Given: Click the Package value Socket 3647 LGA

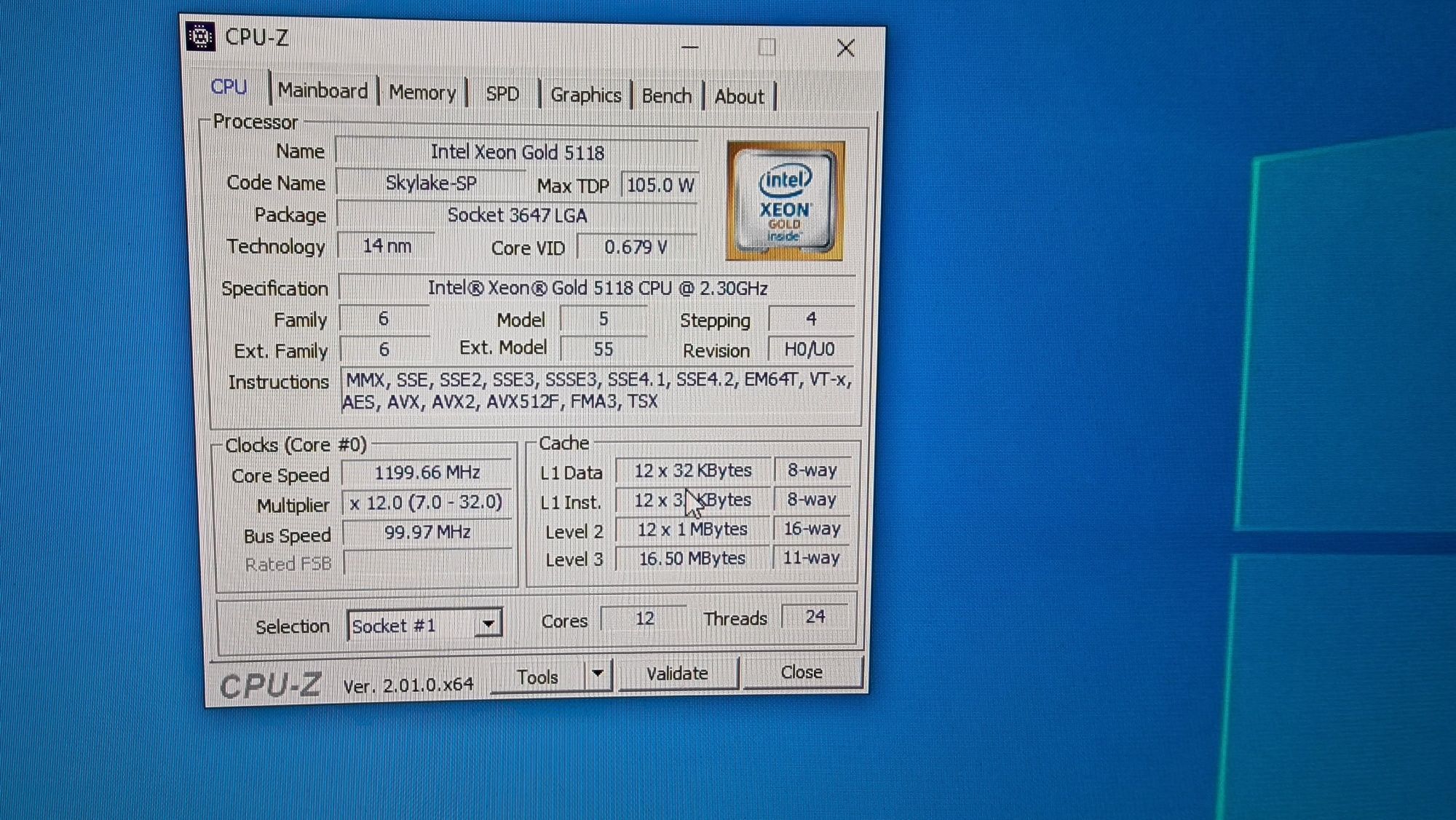Looking at the screenshot, I should click(517, 216).
